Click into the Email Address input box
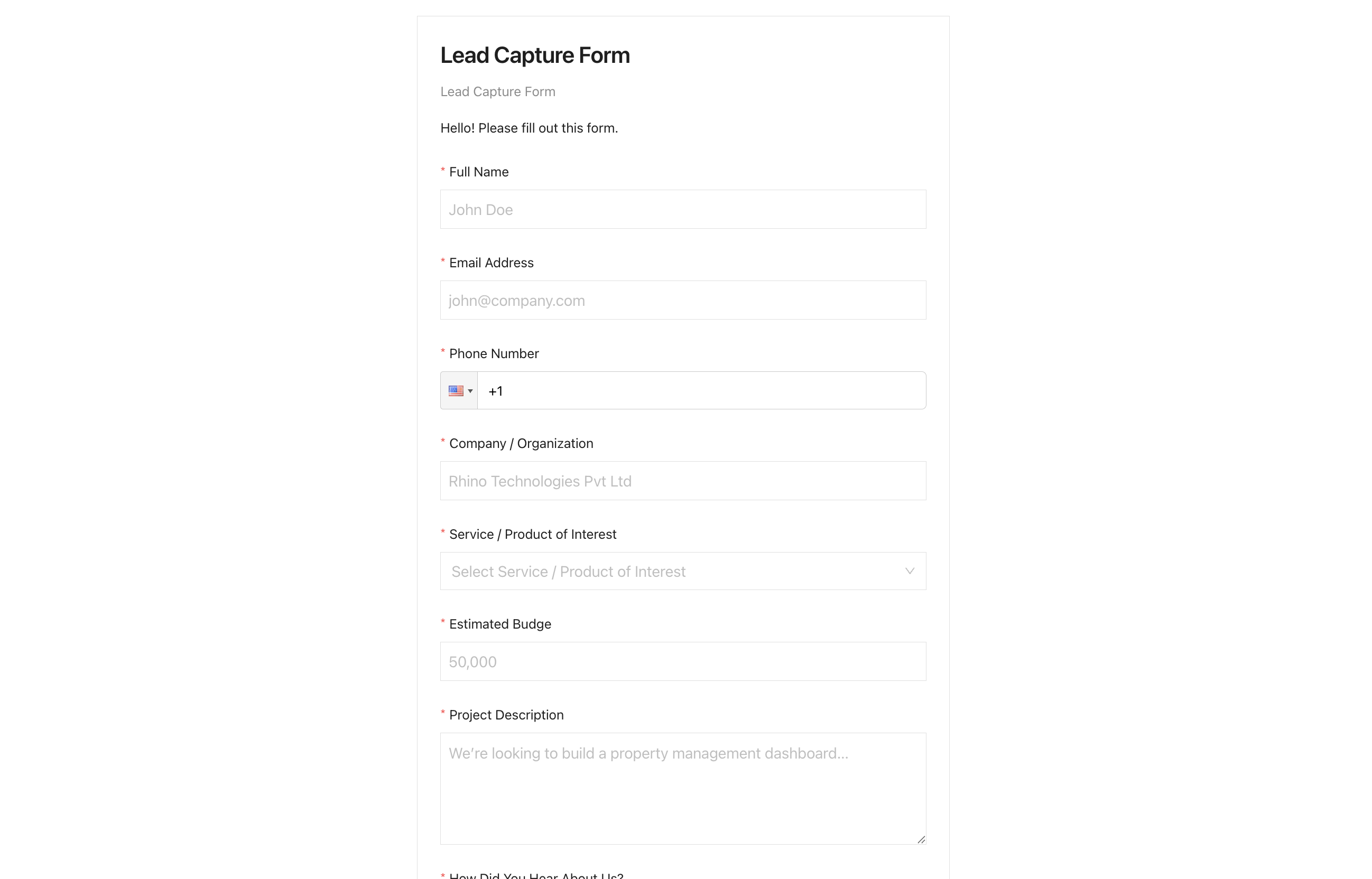Viewport: 1372px width, 879px height. click(x=683, y=300)
